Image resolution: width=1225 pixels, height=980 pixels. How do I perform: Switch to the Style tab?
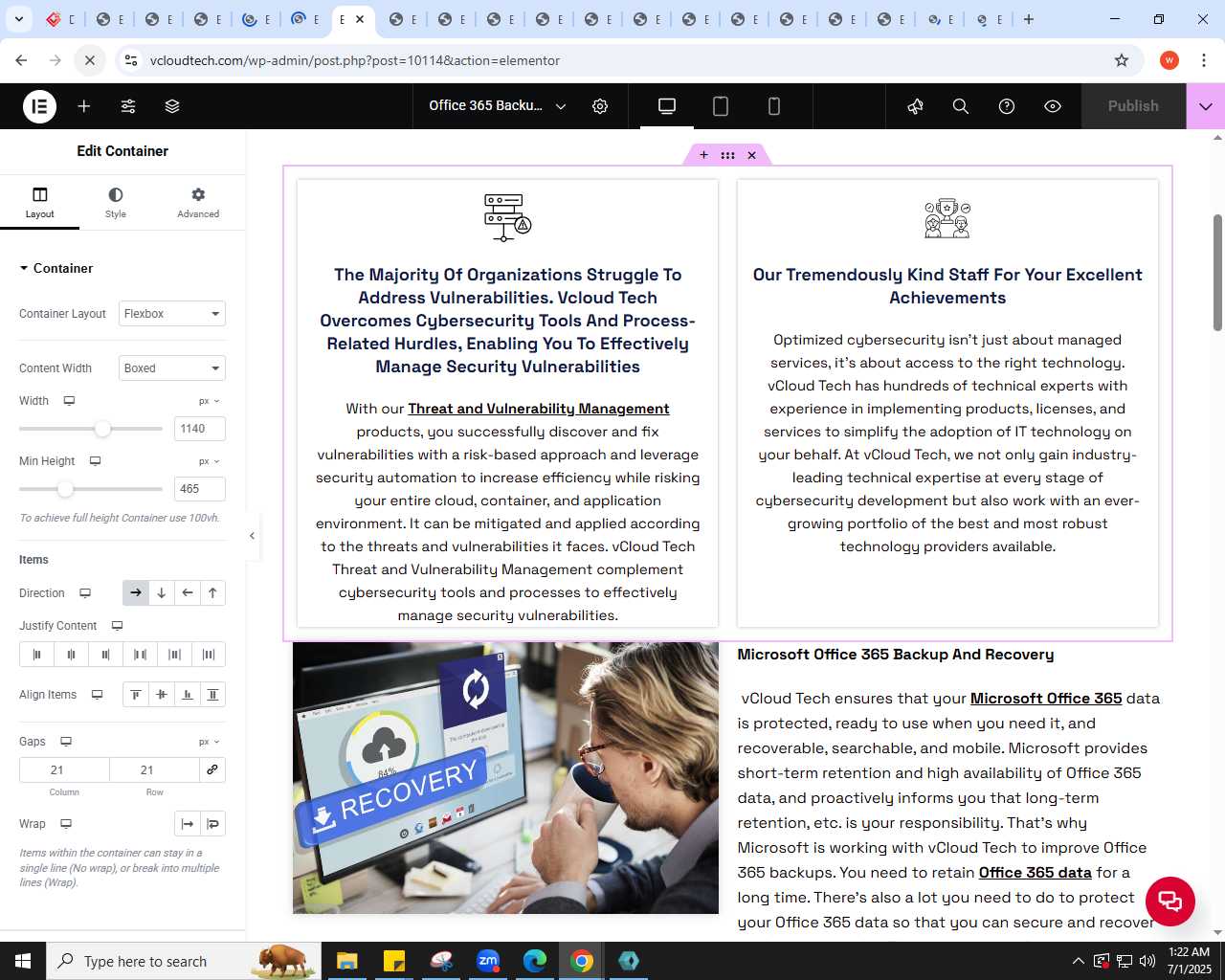tap(116, 203)
